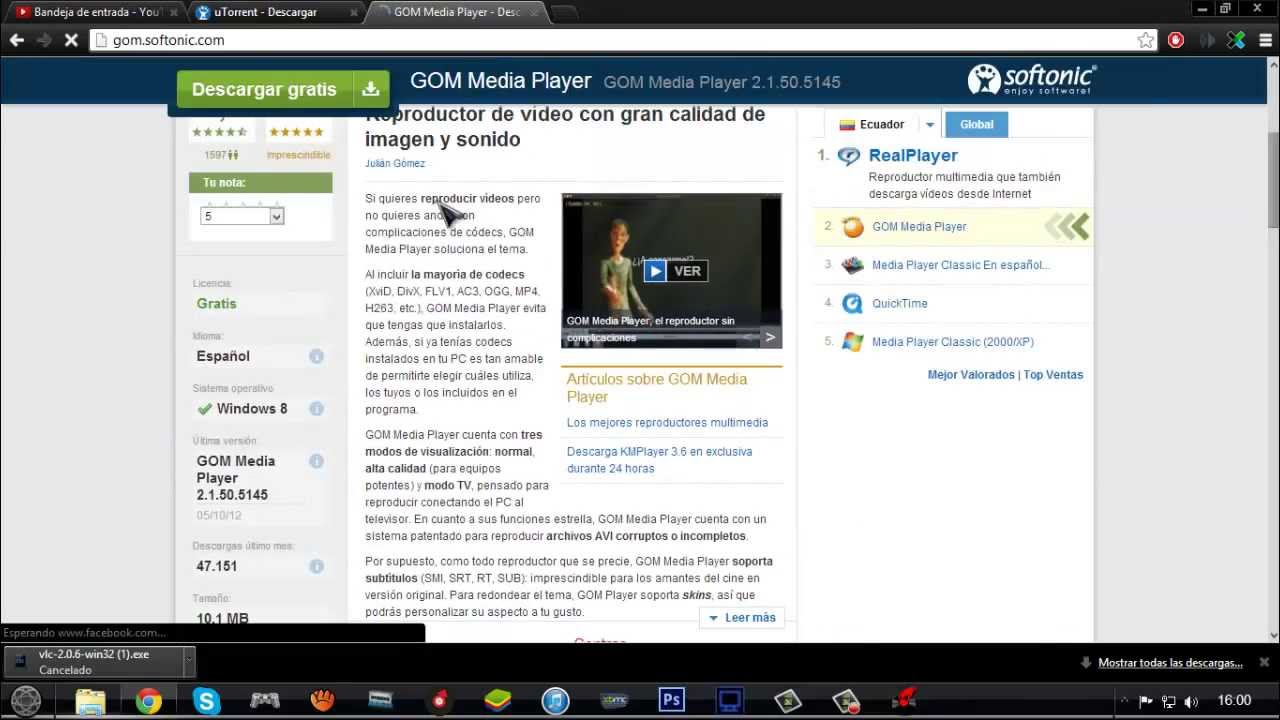
Task: Show hidden system tray icons
Action: click(x=1124, y=701)
